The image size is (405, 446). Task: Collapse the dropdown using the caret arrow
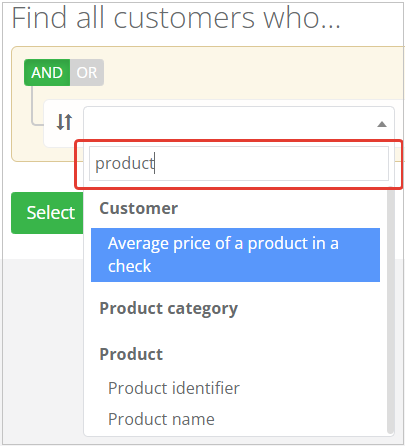(382, 124)
